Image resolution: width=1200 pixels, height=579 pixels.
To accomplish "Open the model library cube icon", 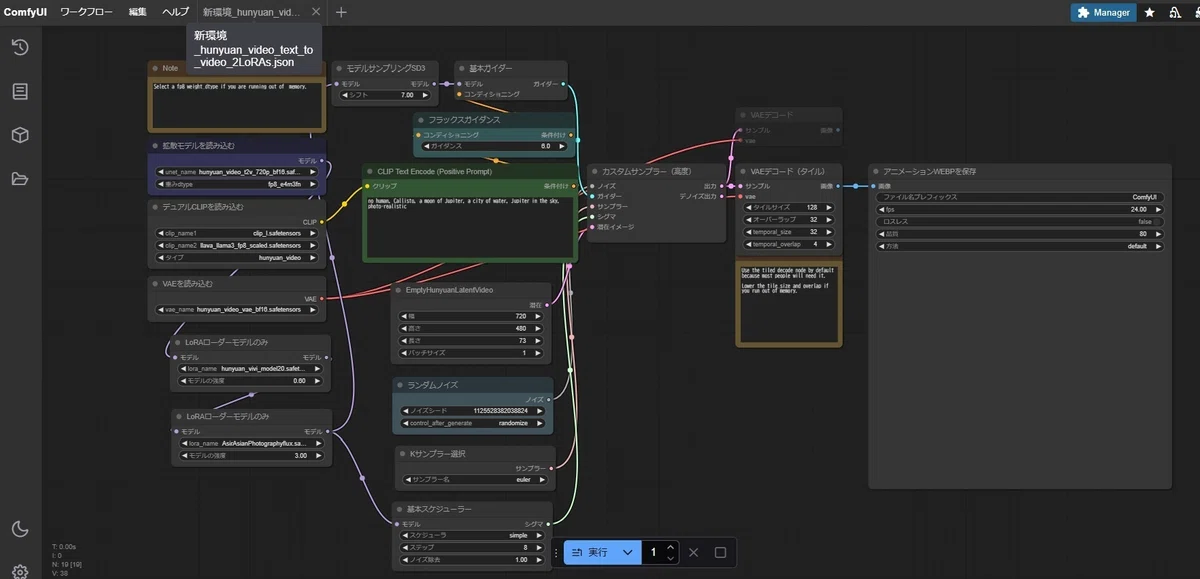I will coord(20,135).
